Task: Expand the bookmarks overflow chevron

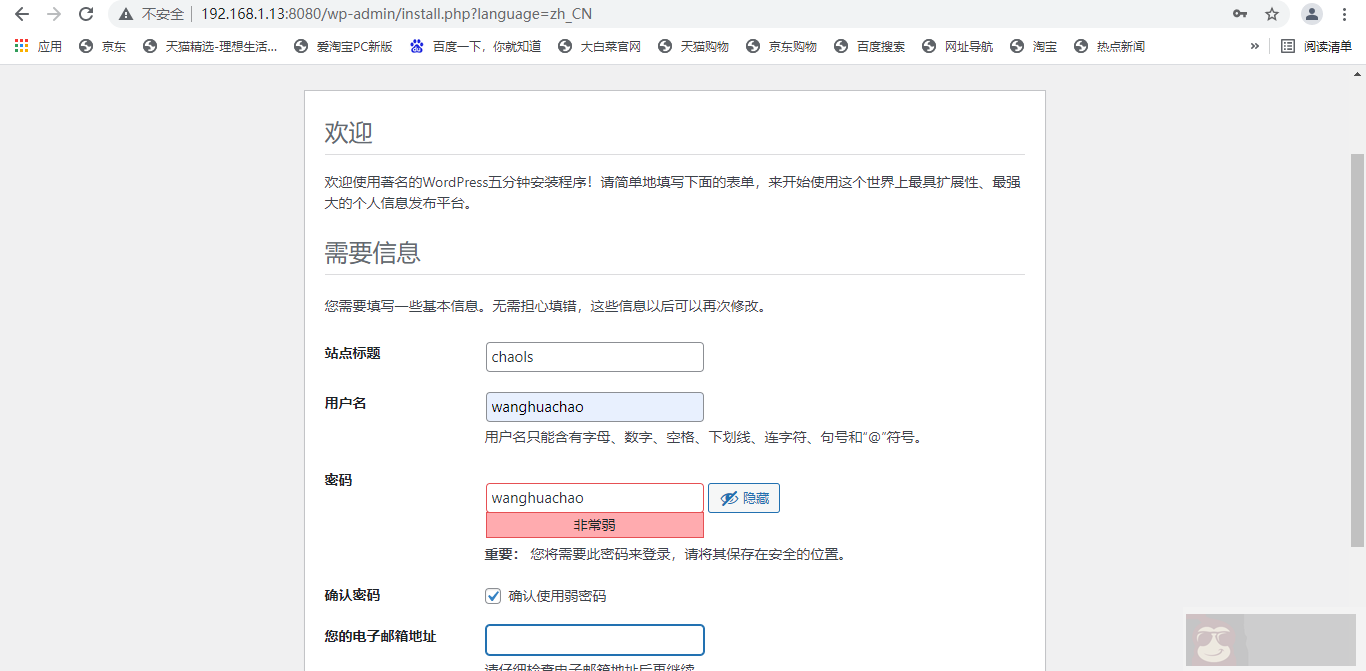Action: 1257,45
